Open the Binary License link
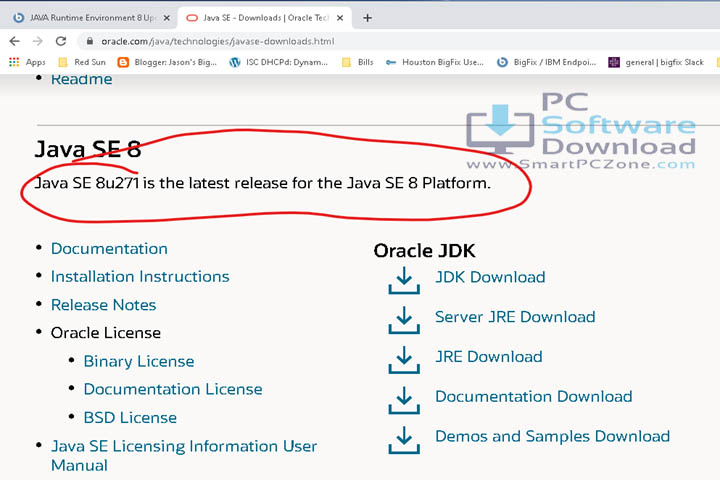Screen dimensions: 720x480 click(x=139, y=361)
